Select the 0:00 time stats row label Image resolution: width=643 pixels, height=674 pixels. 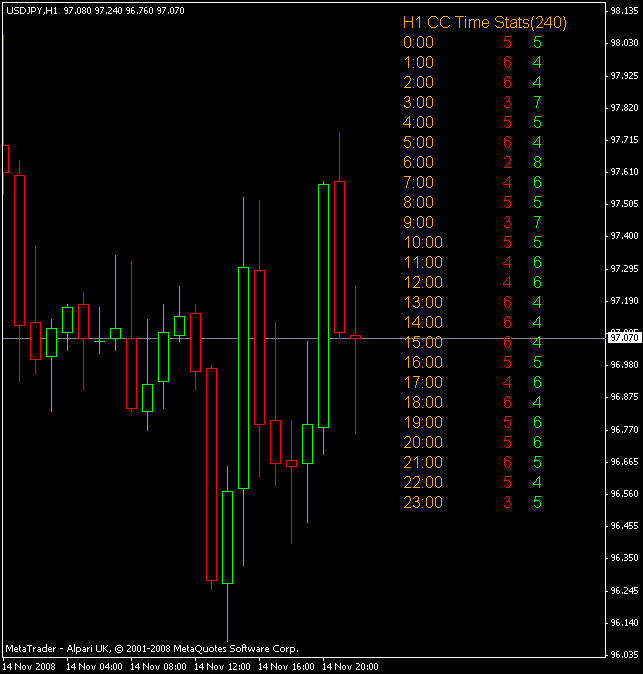point(418,43)
